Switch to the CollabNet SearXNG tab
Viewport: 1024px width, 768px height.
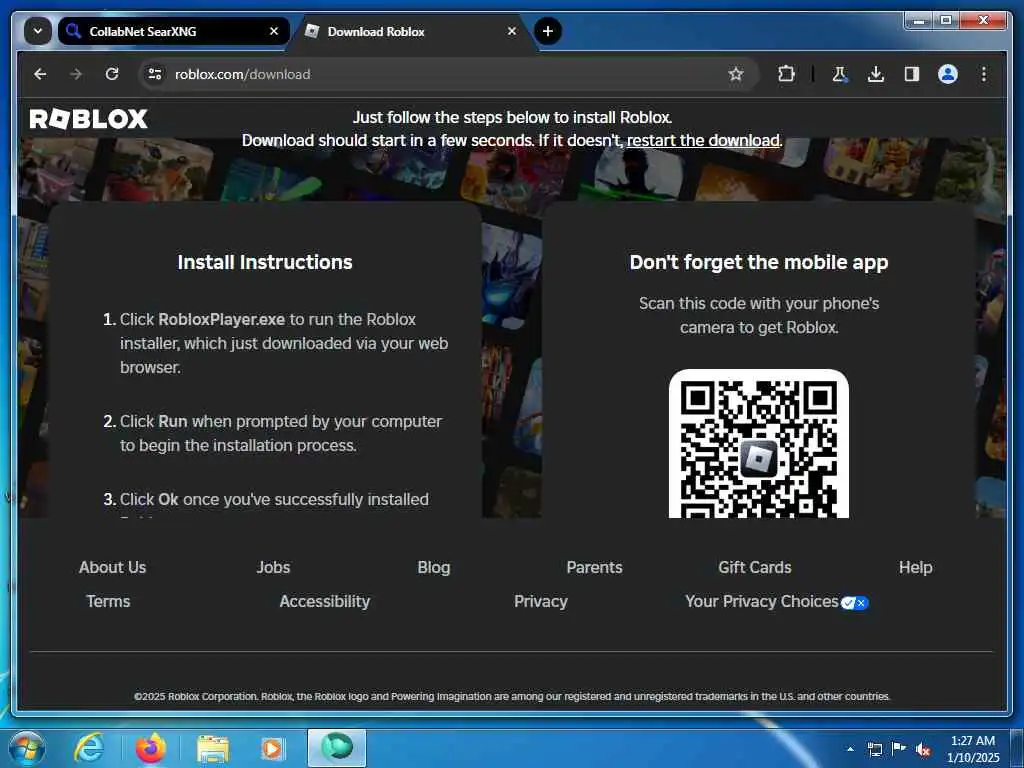(174, 31)
